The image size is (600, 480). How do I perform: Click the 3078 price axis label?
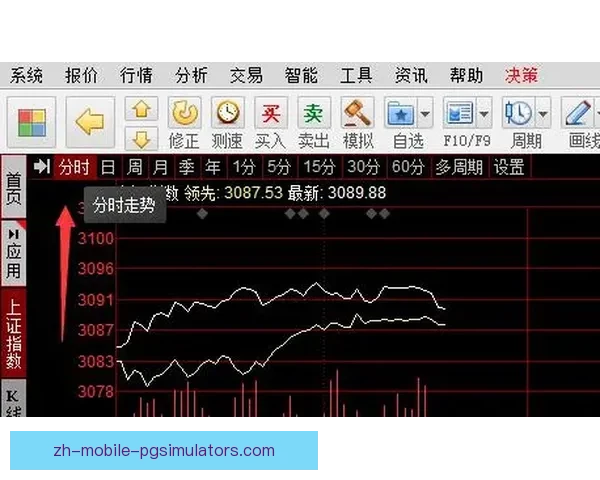96,391
